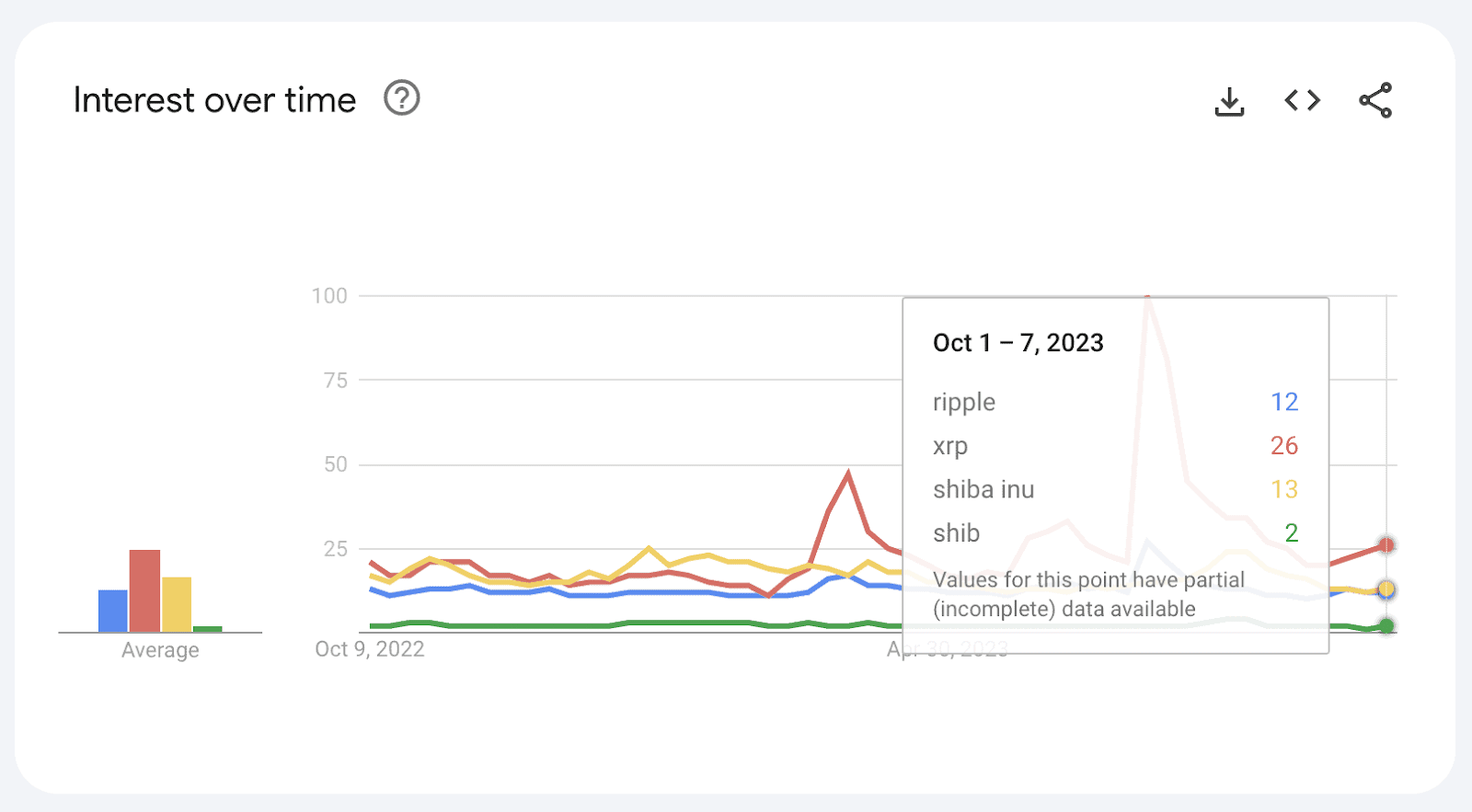1472x812 pixels.
Task: Share the Interest over time chart
Action: click(1375, 100)
